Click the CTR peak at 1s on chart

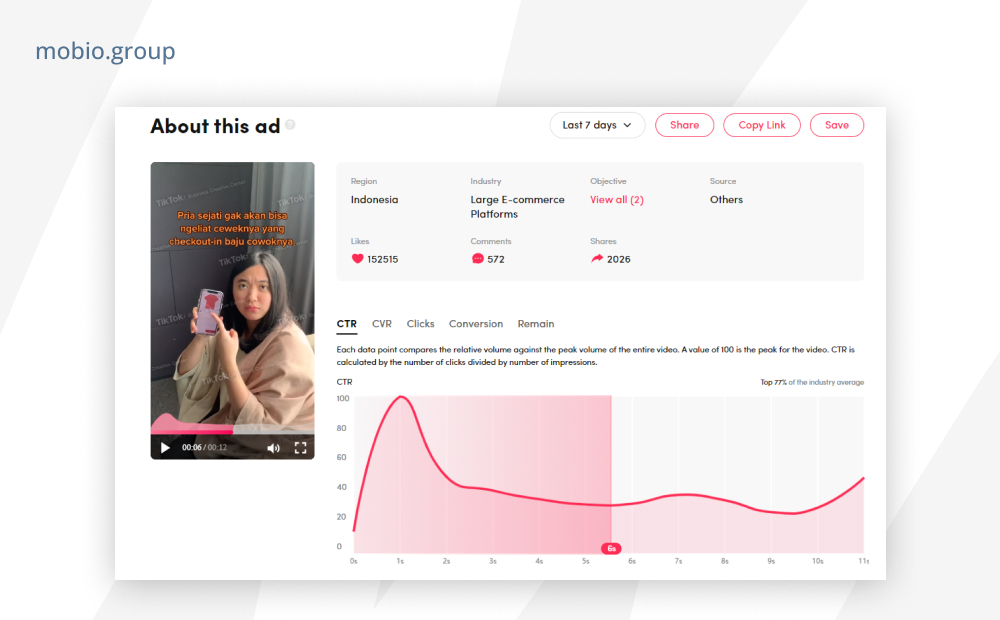pyautogui.click(x=401, y=397)
